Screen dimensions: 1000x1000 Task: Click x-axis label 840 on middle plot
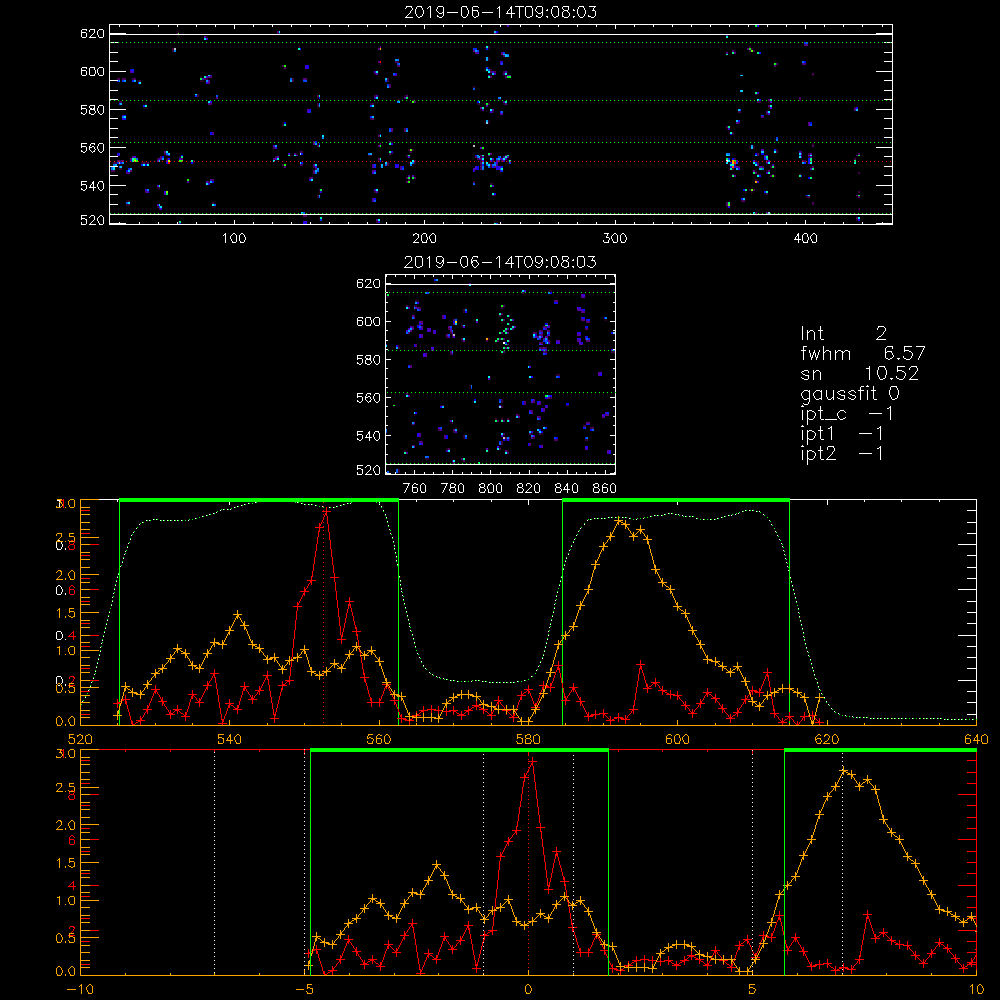tap(566, 489)
